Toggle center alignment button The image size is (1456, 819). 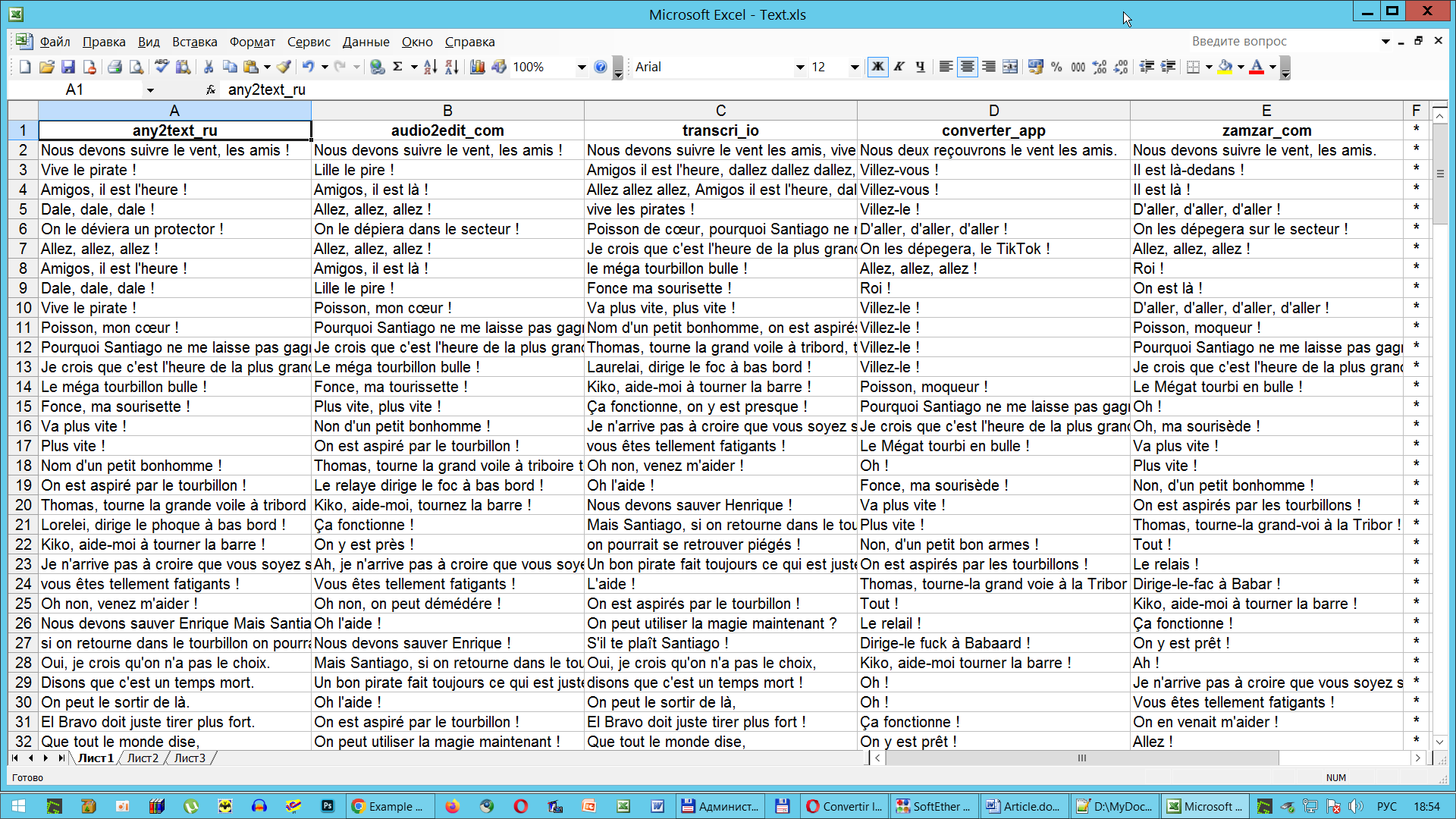[x=967, y=67]
